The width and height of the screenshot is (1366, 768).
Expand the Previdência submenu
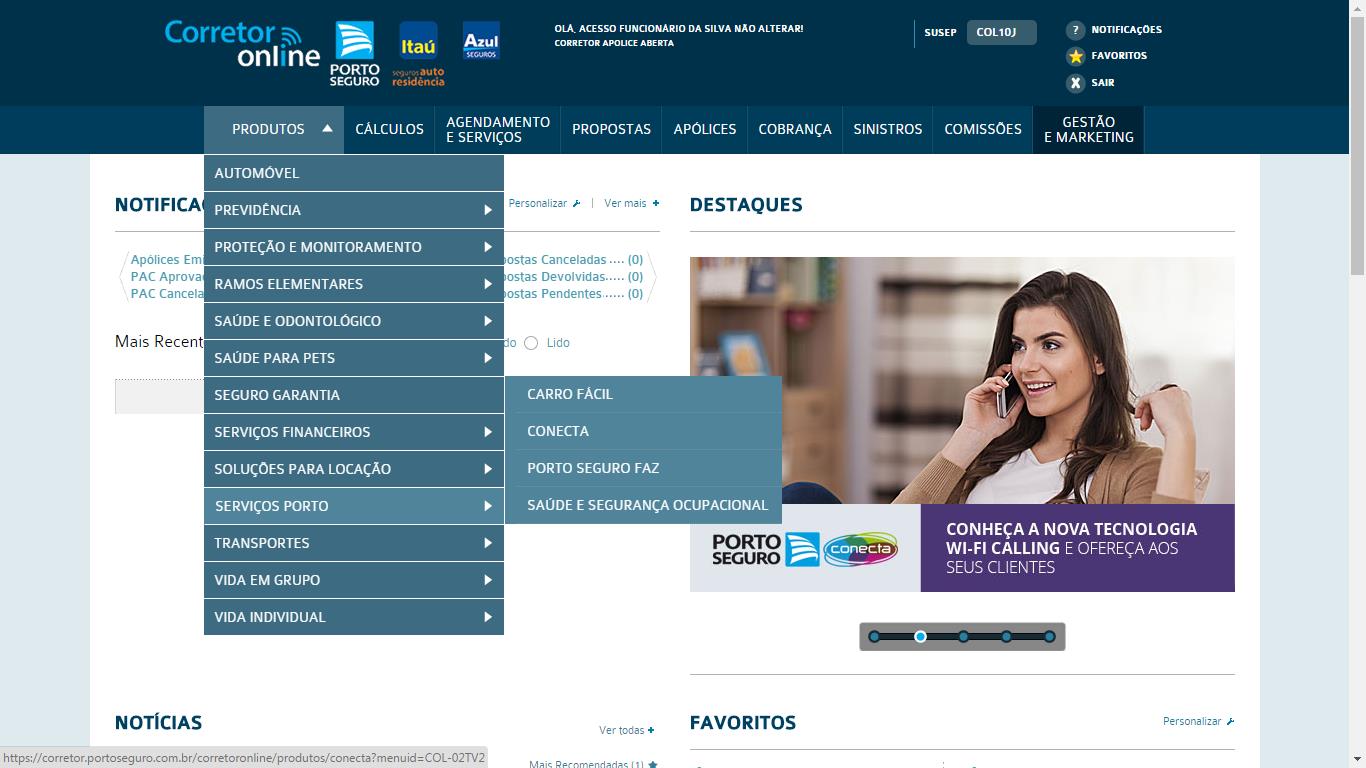[487, 210]
